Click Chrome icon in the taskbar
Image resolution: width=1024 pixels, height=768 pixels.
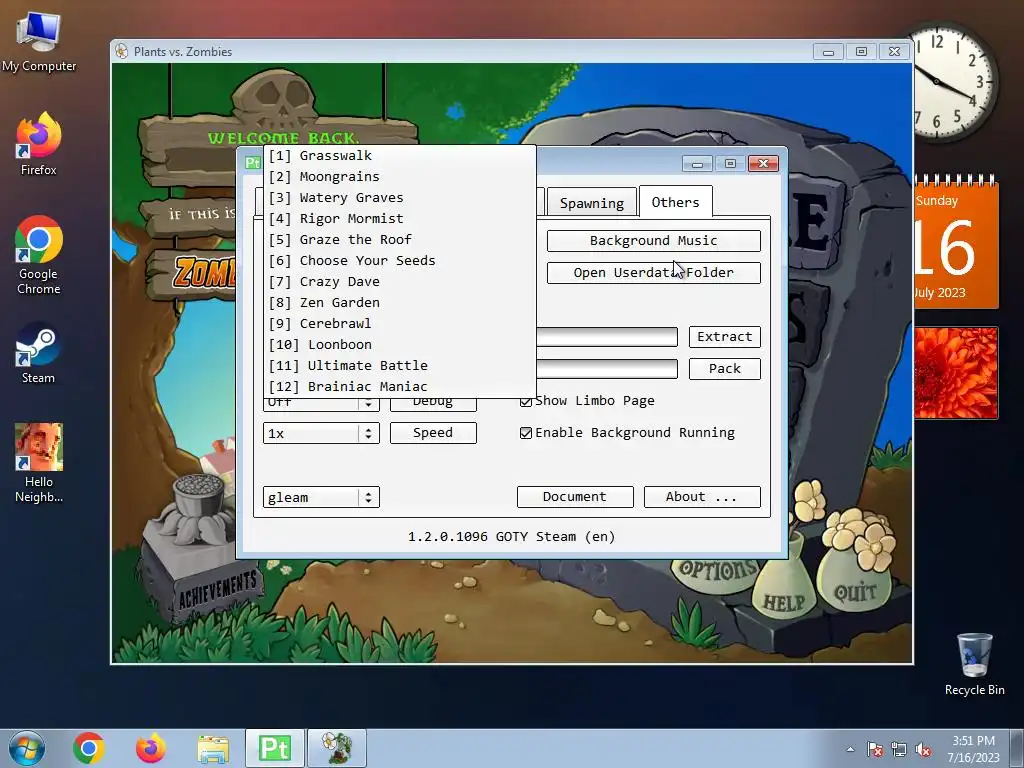click(x=89, y=748)
